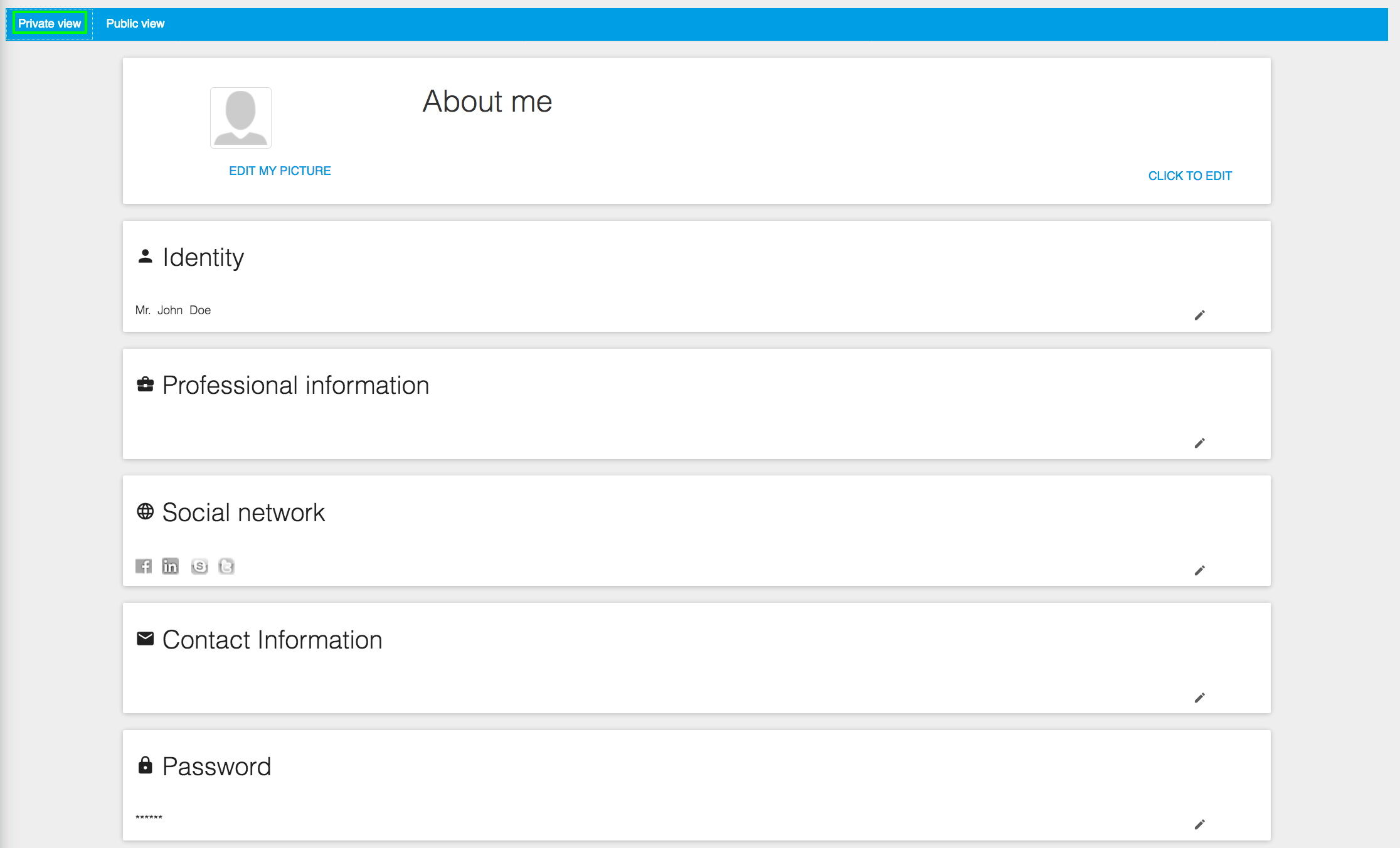Click the profile avatar placeholder image

(241, 118)
